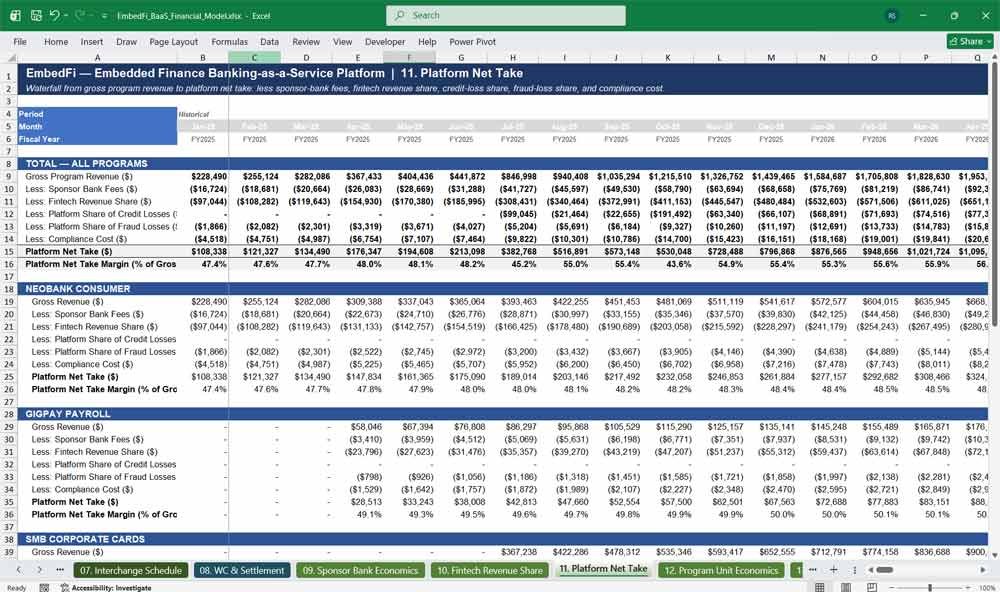This screenshot has width=1000, height=592.
Task: Select the GIGPAY PAYROLL section header
Action: (x=68, y=414)
